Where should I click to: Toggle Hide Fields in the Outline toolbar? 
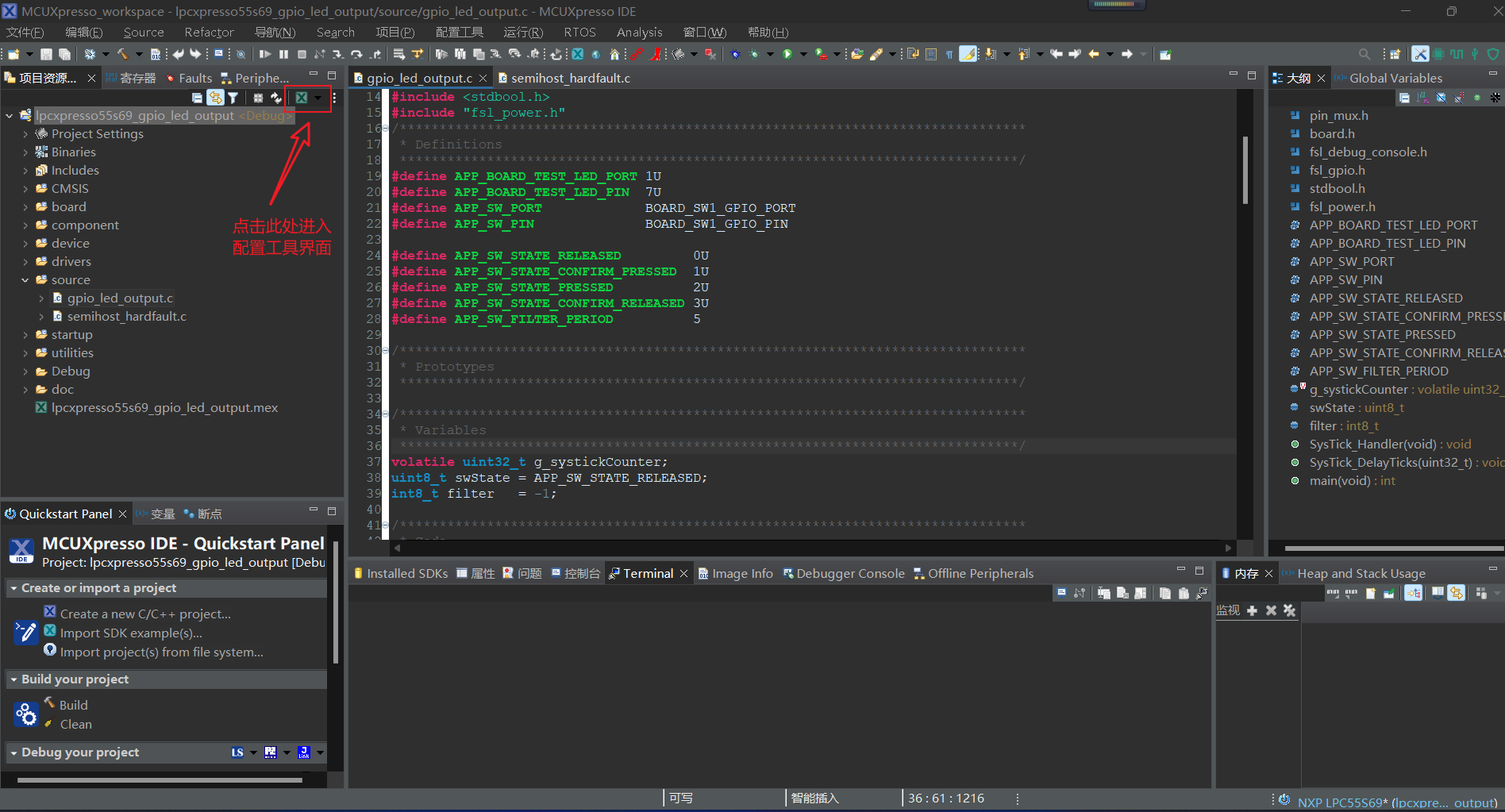pyautogui.click(x=1441, y=98)
